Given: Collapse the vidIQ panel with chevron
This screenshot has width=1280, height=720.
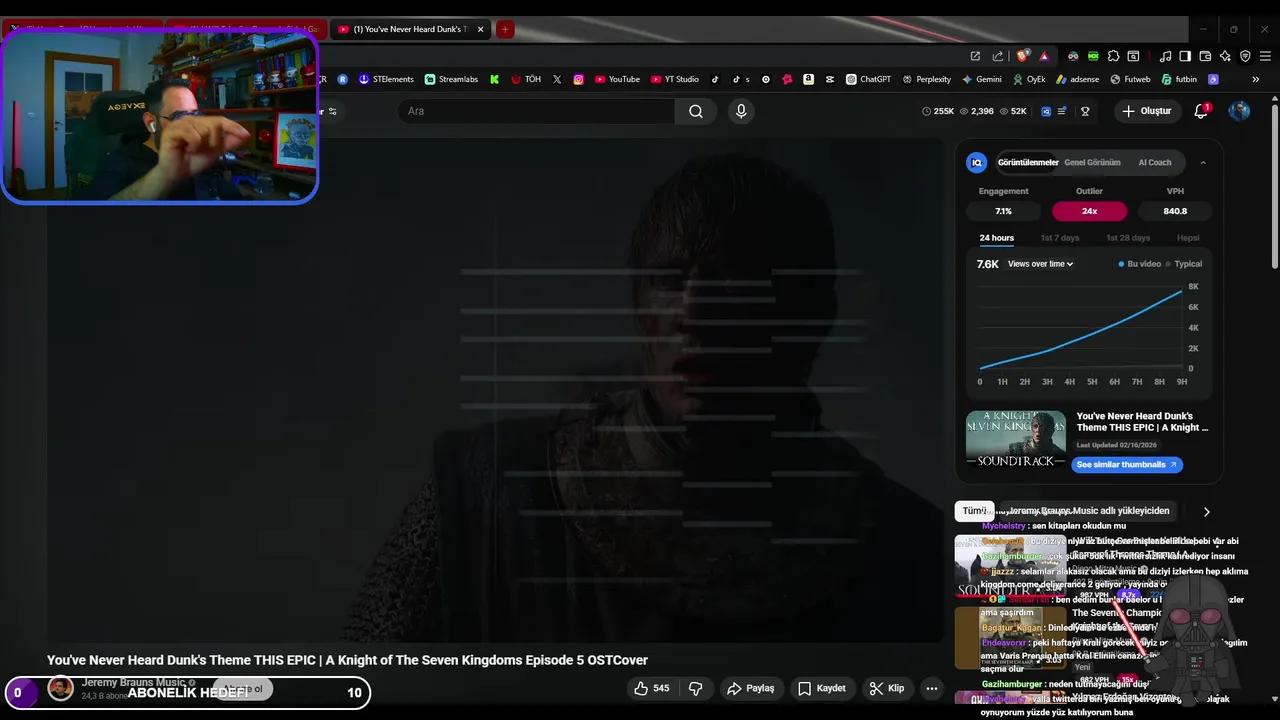Looking at the screenshot, I should pos(1203,162).
